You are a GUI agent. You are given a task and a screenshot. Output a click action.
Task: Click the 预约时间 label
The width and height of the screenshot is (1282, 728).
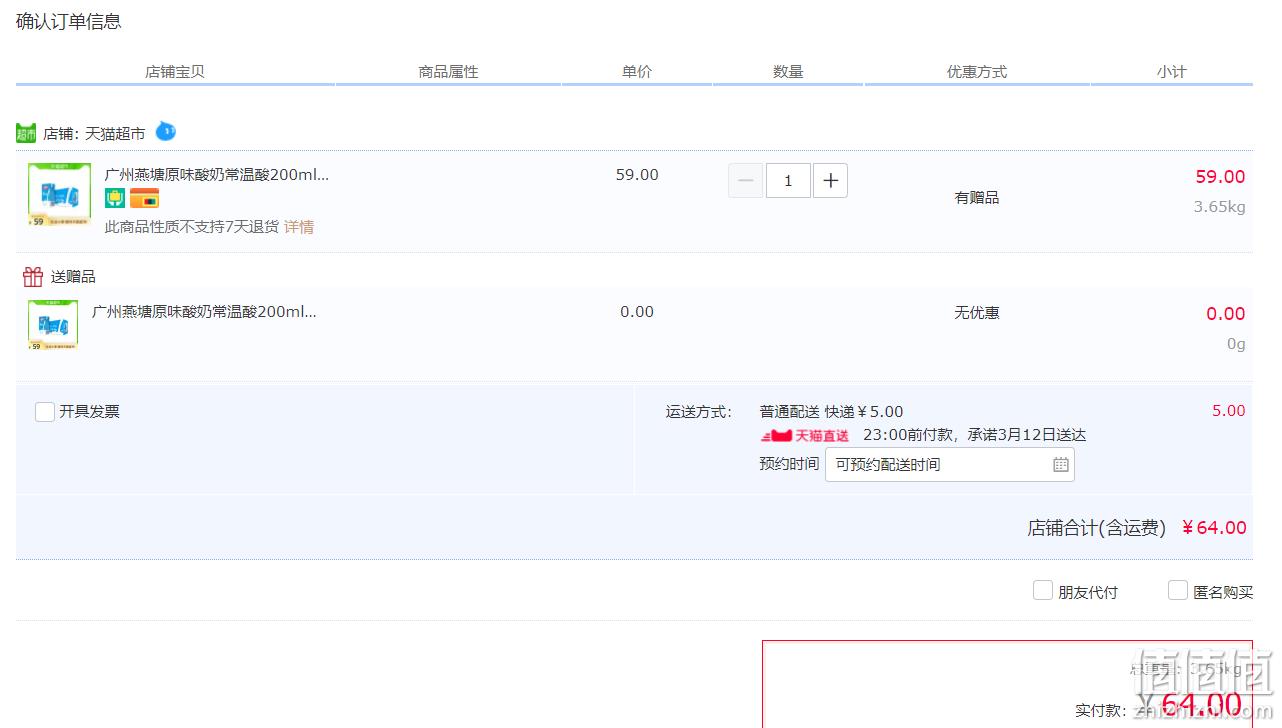click(x=789, y=464)
